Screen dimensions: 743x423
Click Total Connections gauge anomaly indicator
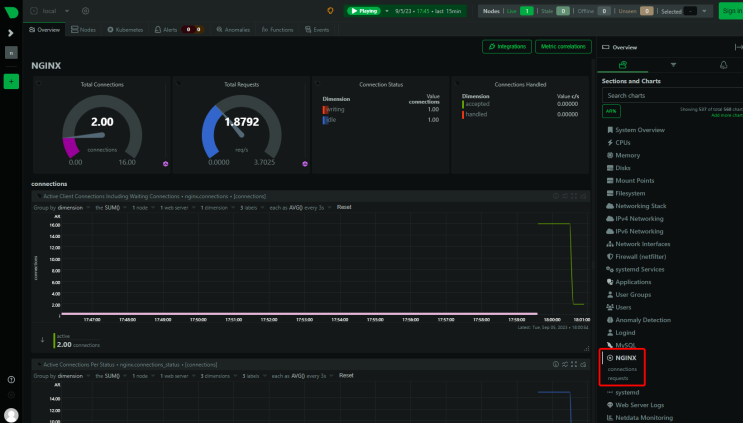coord(165,164)
